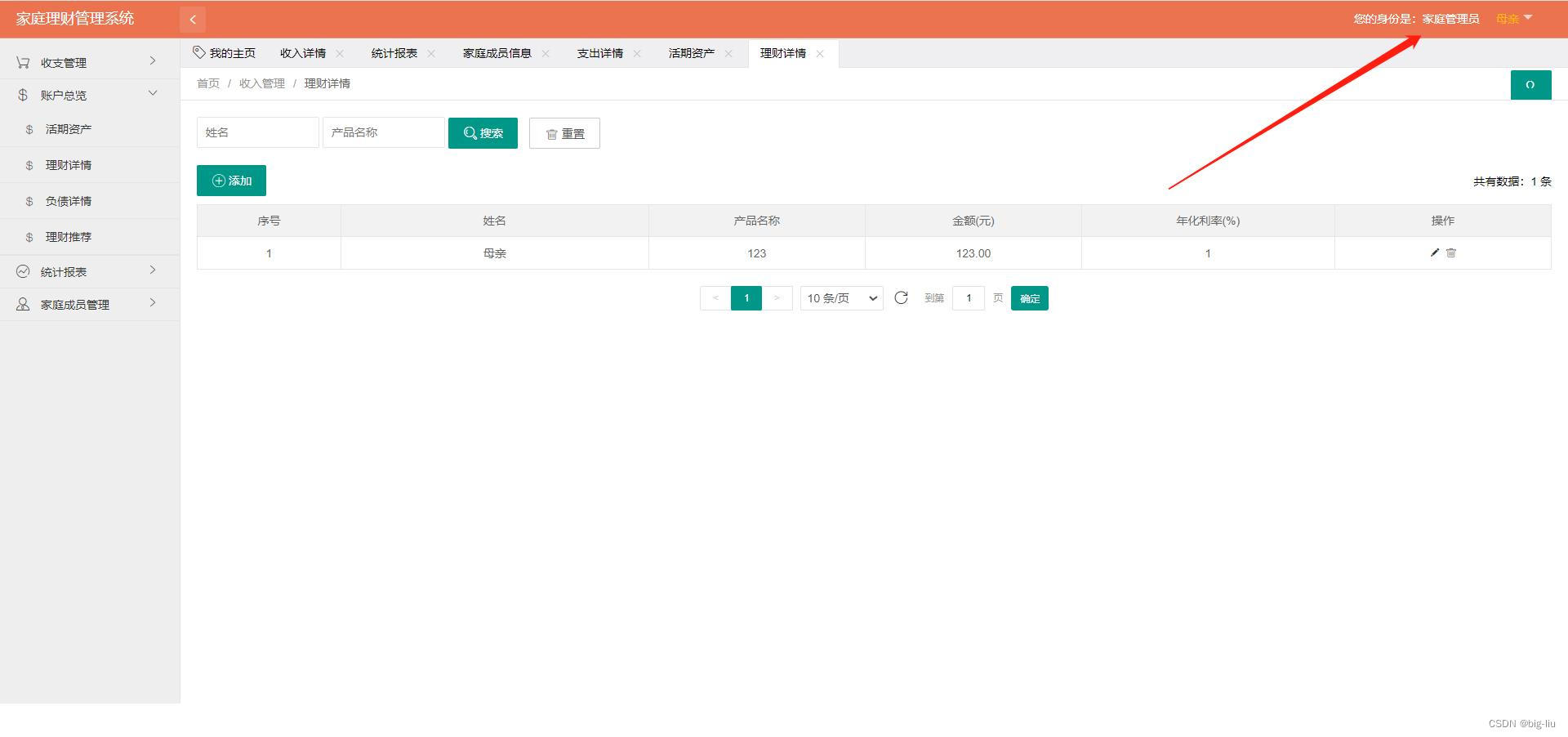Screen dimensions: 1568x737
Task: Click the 123.00 amount cell
Action: coord(973,253)
